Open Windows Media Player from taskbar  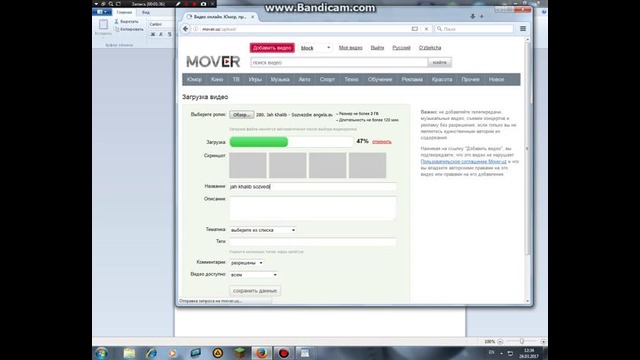[x=173, y=353]
